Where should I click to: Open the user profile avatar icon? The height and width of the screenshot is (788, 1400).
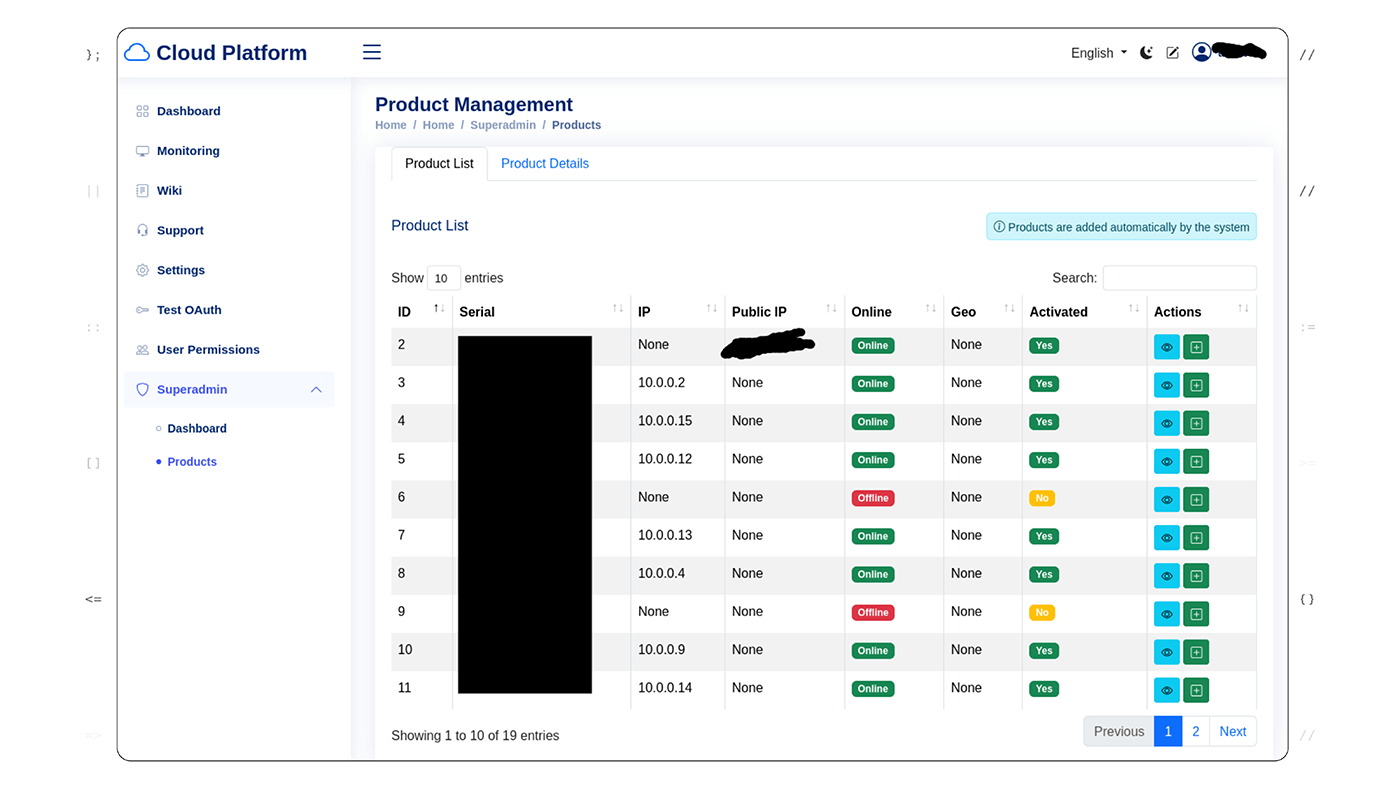(1202, 52)
